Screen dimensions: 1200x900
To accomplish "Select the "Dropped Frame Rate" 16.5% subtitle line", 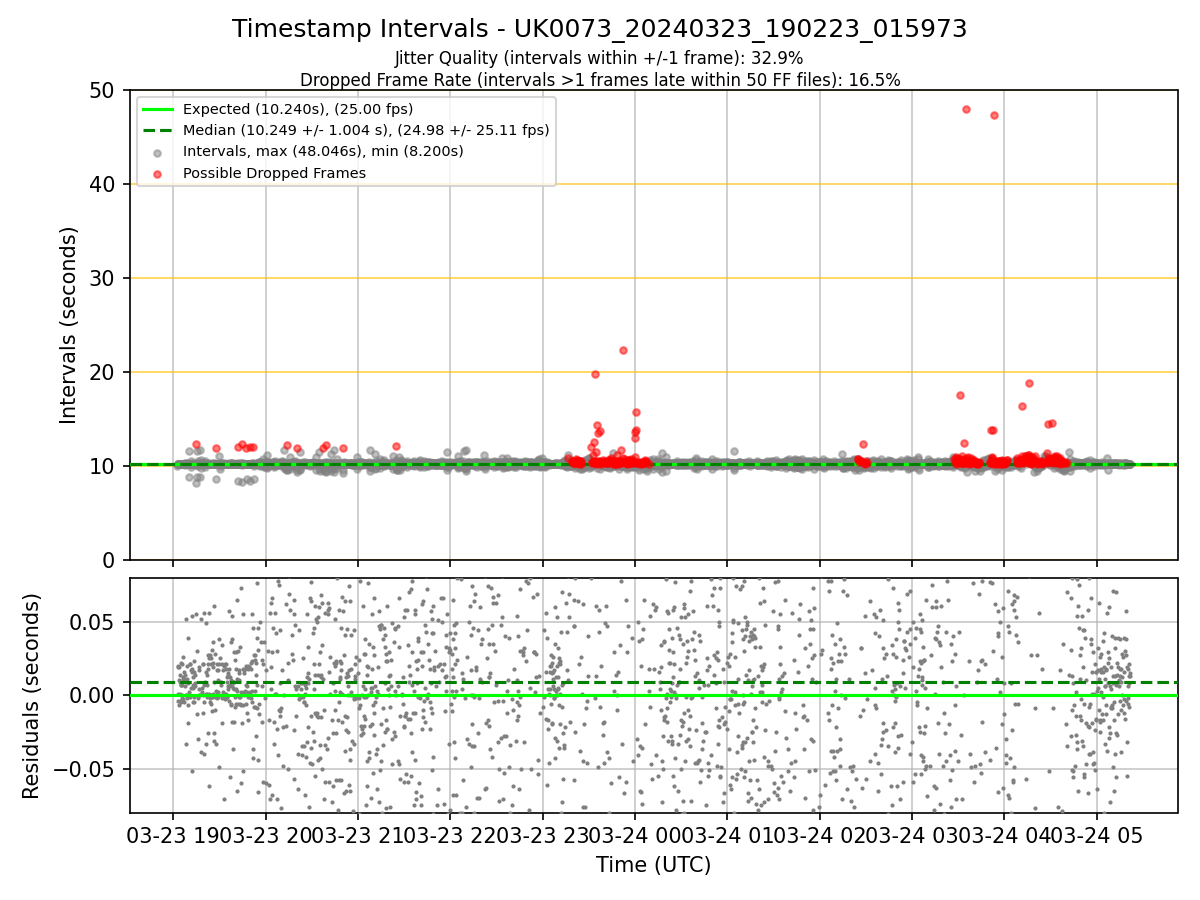I will tap(599, 80).
